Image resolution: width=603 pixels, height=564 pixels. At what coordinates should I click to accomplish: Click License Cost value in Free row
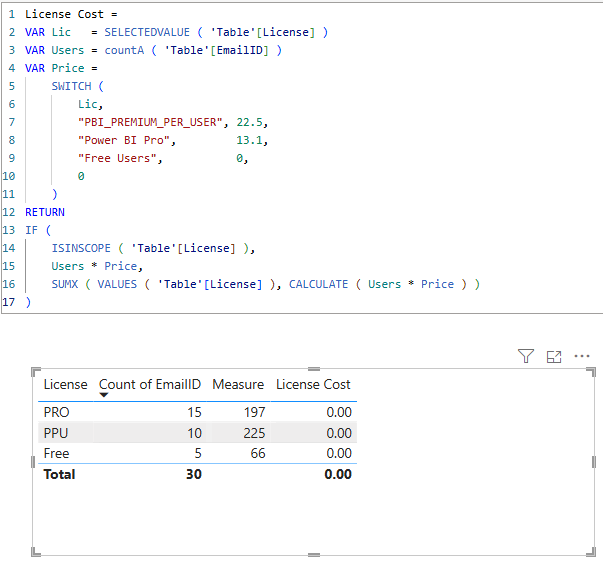[339, 453]
